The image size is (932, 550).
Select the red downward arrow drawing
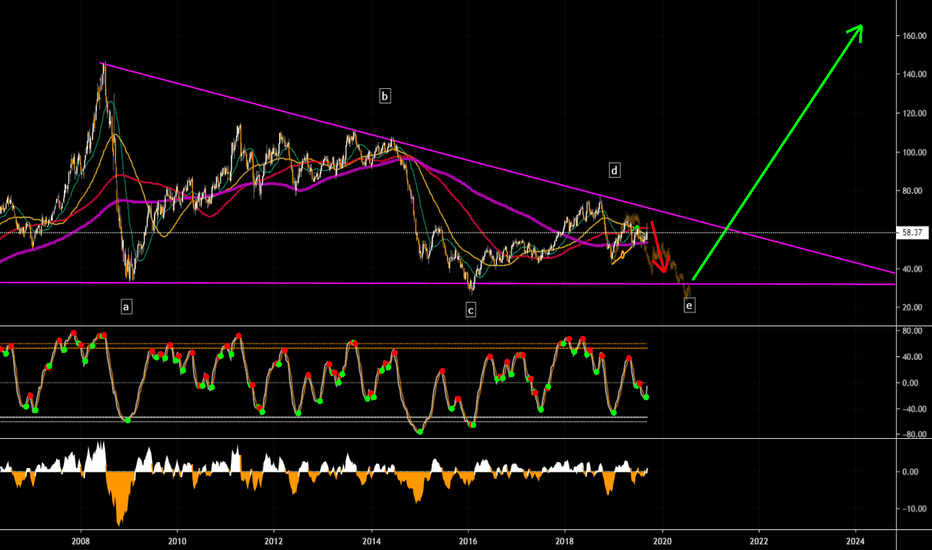(659, 247)
